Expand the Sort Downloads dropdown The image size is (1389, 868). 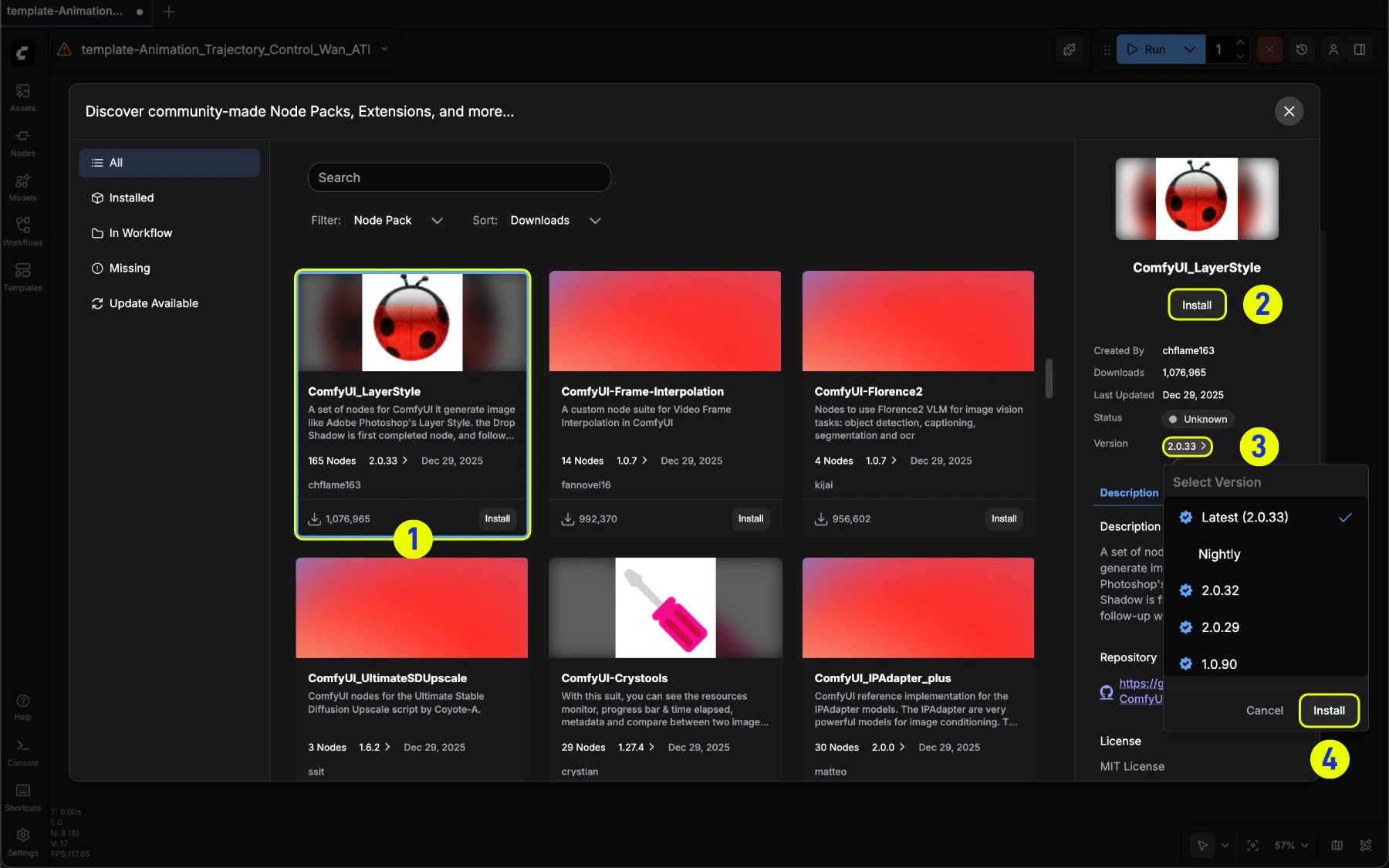point(556,221)
